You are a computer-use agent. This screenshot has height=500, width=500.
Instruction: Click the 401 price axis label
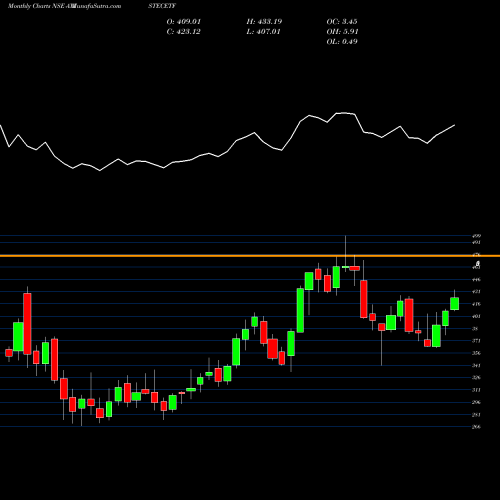point(476,316)
